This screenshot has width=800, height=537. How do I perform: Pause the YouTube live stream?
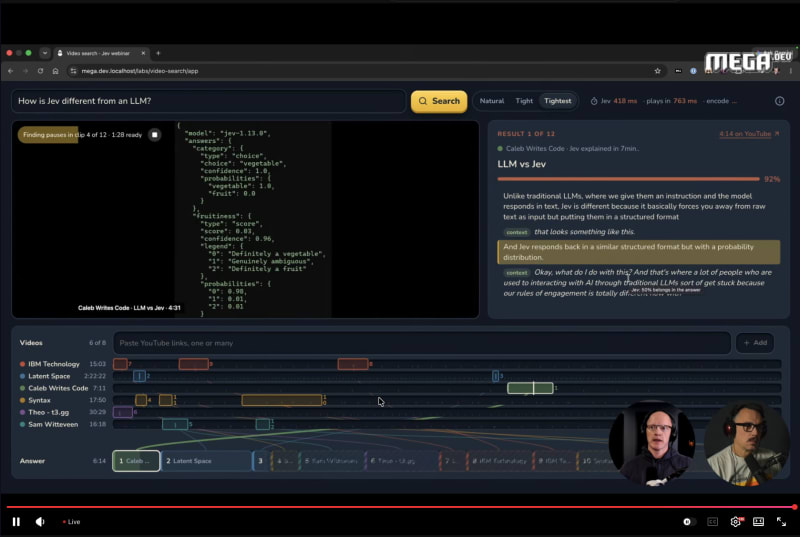point(16,522)
